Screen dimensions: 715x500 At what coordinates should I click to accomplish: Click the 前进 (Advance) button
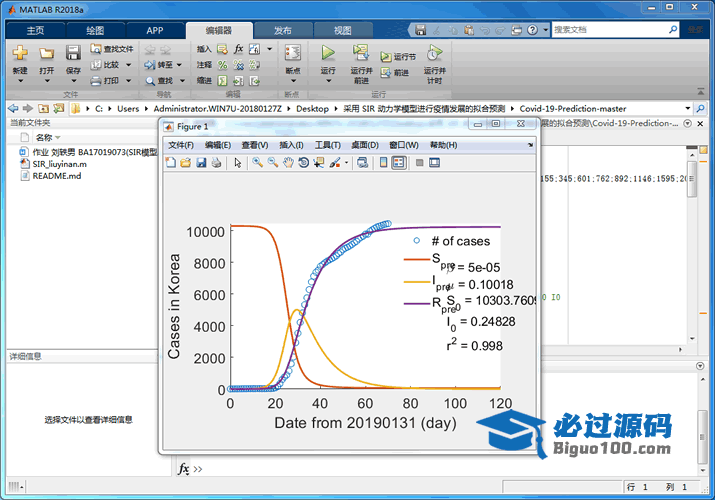coord(395,72)
